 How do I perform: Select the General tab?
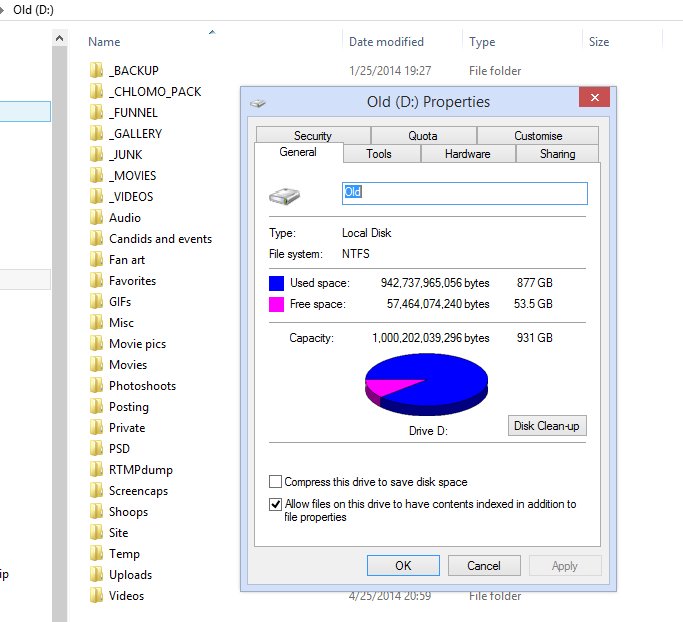(298, 152)
